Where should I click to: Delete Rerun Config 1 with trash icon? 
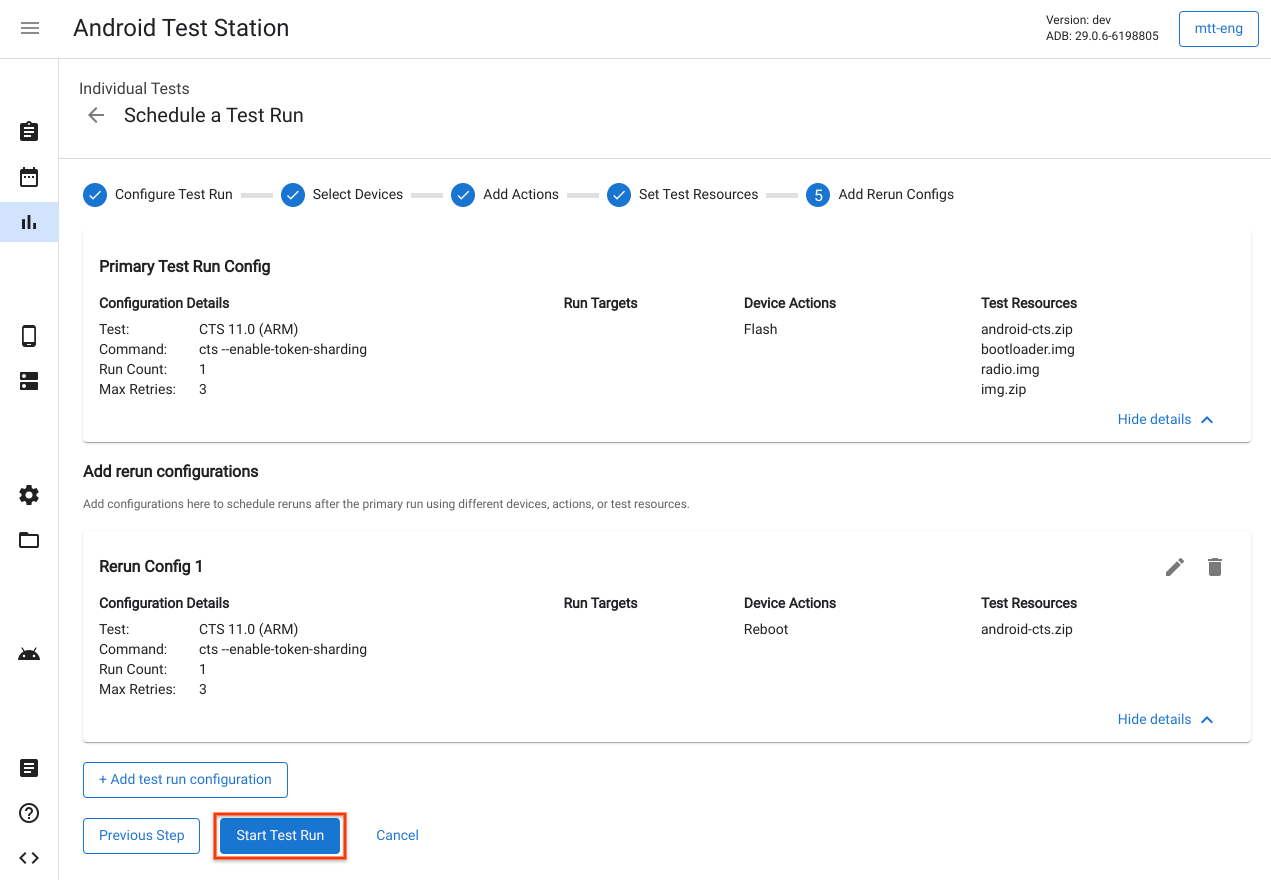(1215, 567)
